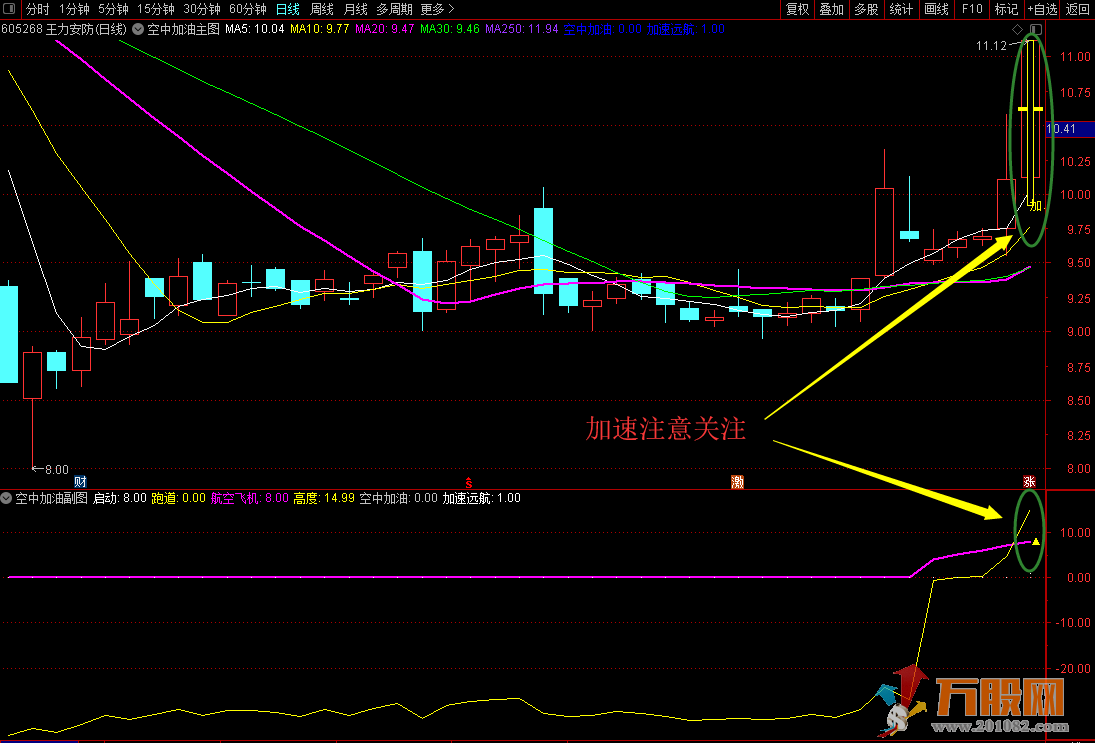Click the red $ marker on timeline
This screenshot has height=743, width=1095.
469,483
